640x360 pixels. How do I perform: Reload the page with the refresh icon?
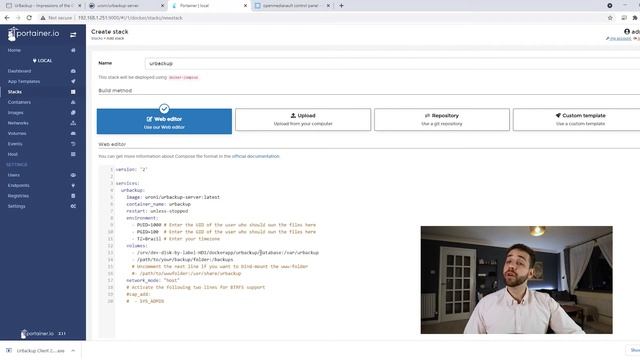click(29, 18)
